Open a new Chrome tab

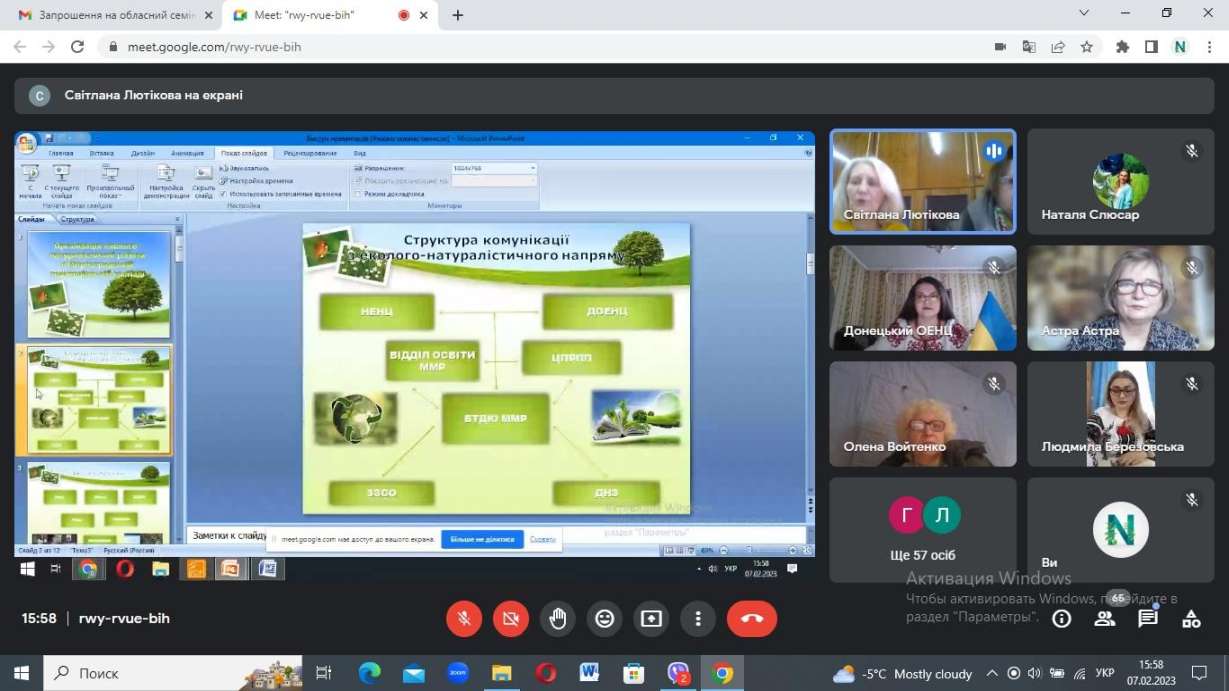[x=458, y=15]
